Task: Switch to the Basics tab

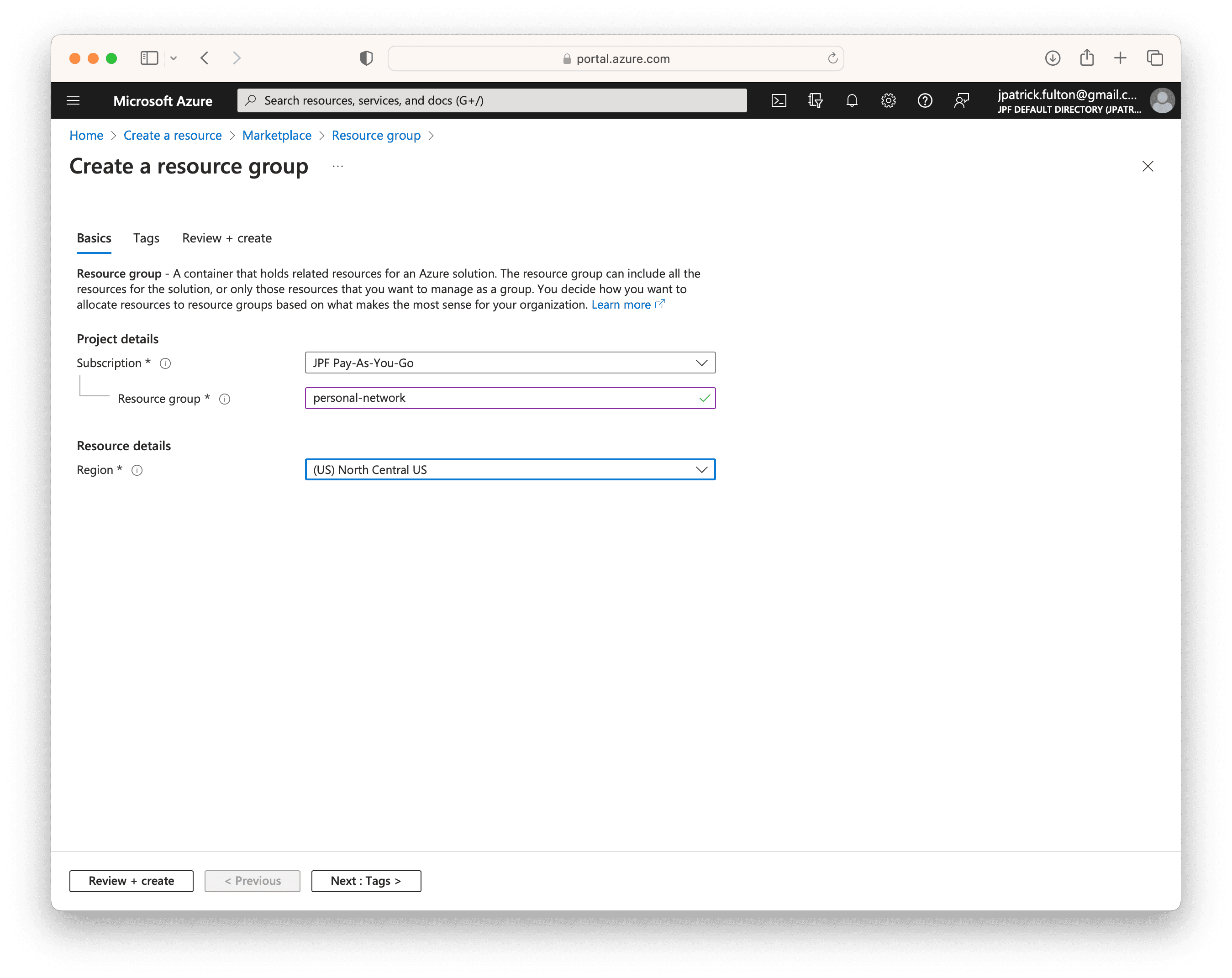Action: tap(94, 238)
